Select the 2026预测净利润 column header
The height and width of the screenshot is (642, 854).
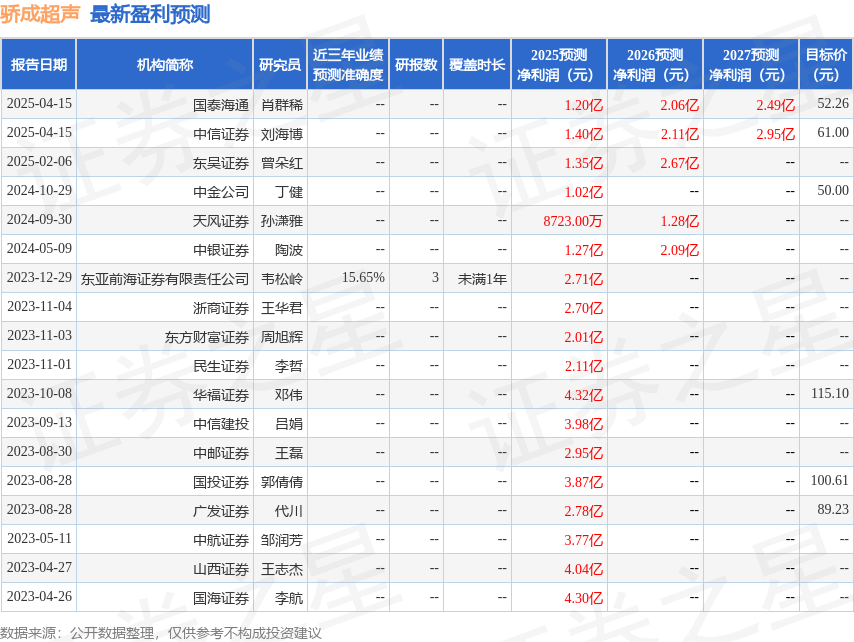tap(655, 64)
